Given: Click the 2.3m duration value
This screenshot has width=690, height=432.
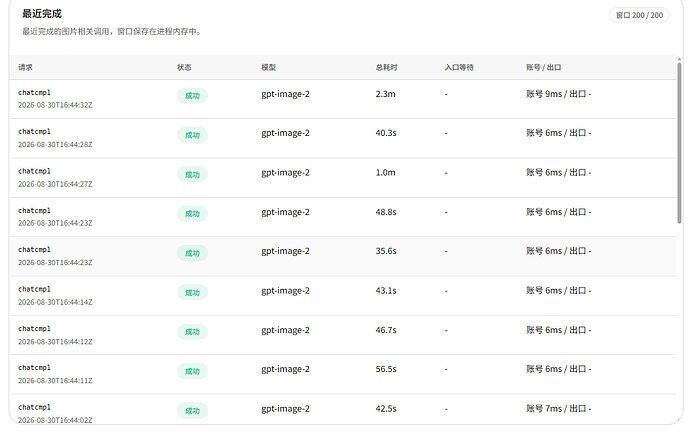Looking at the screenshot, I should (x=385, y=94).
